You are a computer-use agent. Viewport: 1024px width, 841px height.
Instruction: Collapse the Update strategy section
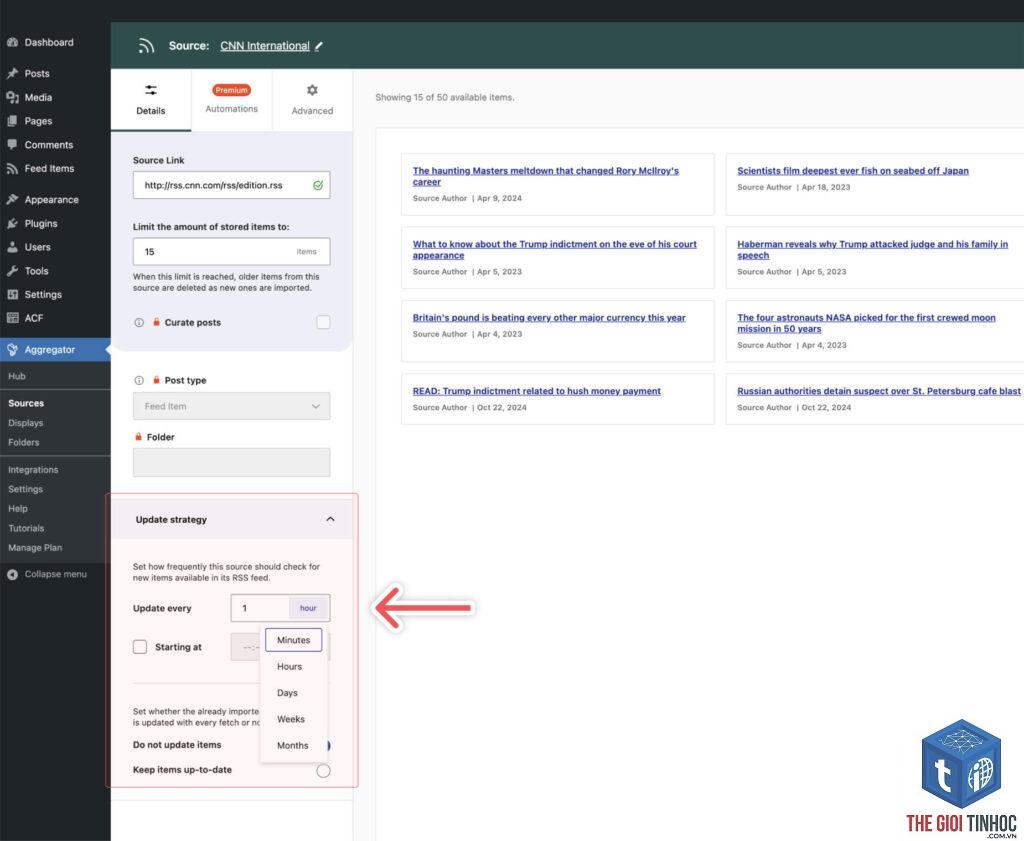pos(330,519)
